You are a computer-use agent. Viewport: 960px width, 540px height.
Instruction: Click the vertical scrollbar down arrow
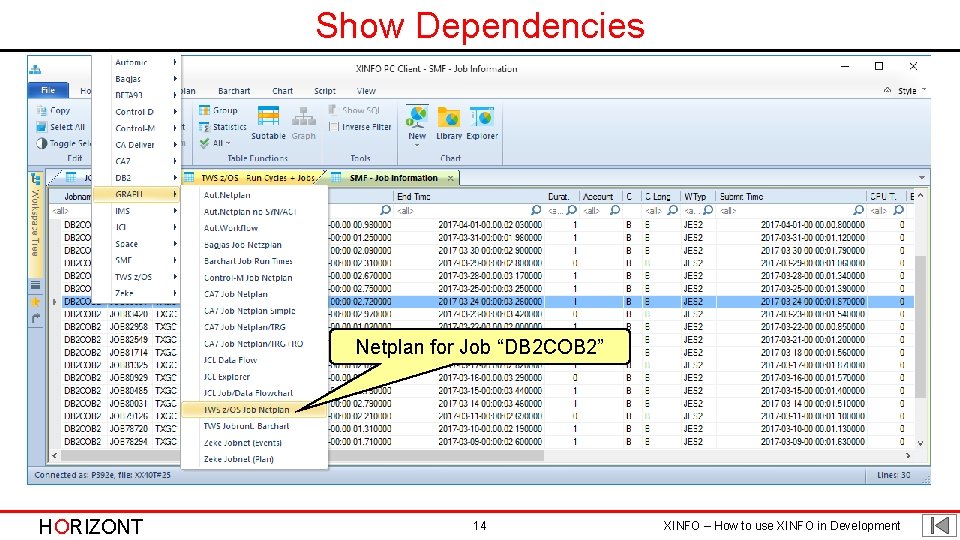tap(920, 443)
